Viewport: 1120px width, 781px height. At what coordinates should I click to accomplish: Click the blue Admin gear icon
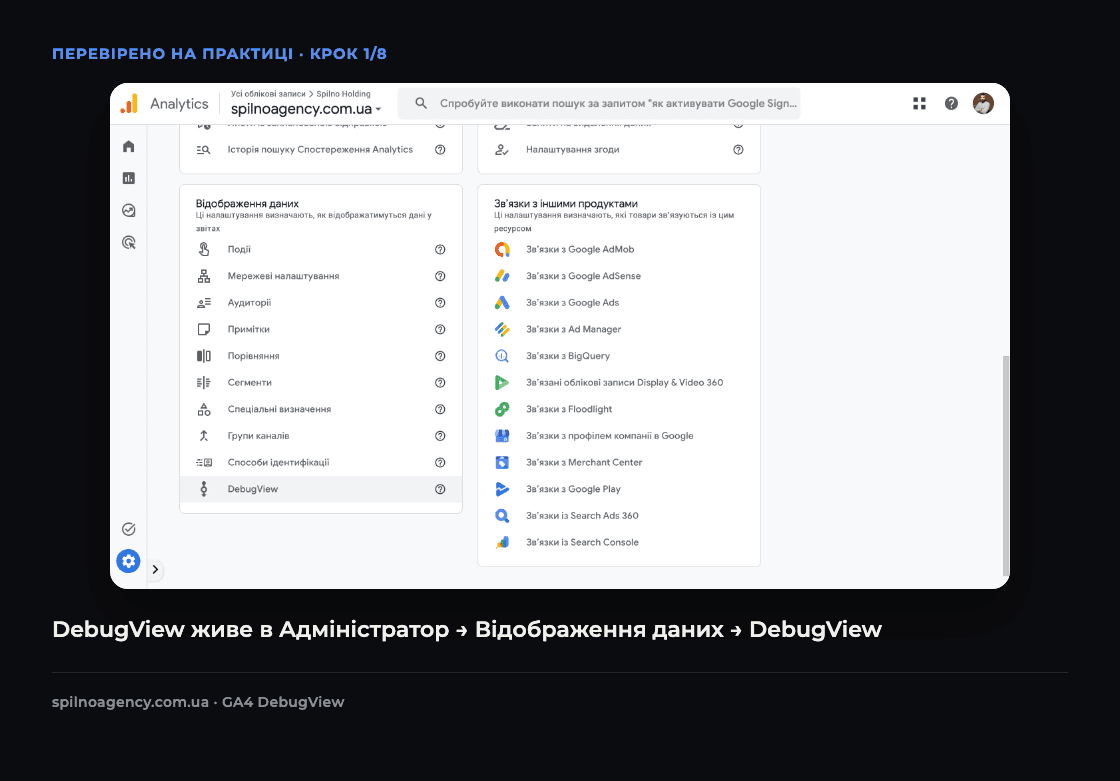tap(129, 561)
